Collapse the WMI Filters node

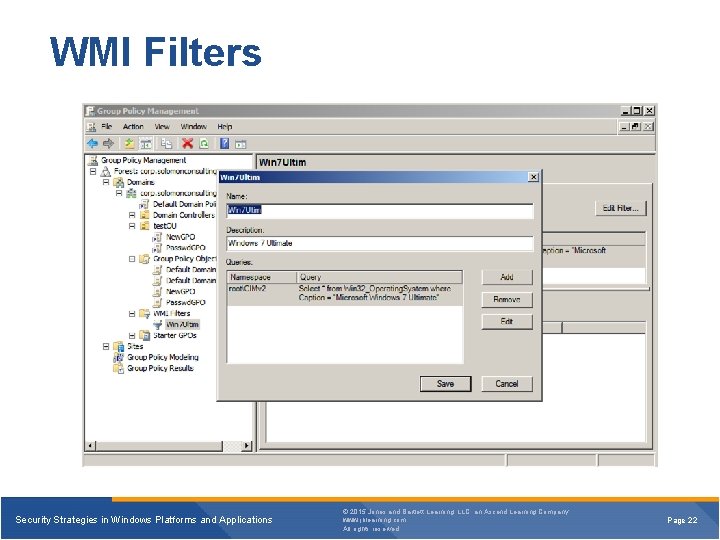(132, 314)
